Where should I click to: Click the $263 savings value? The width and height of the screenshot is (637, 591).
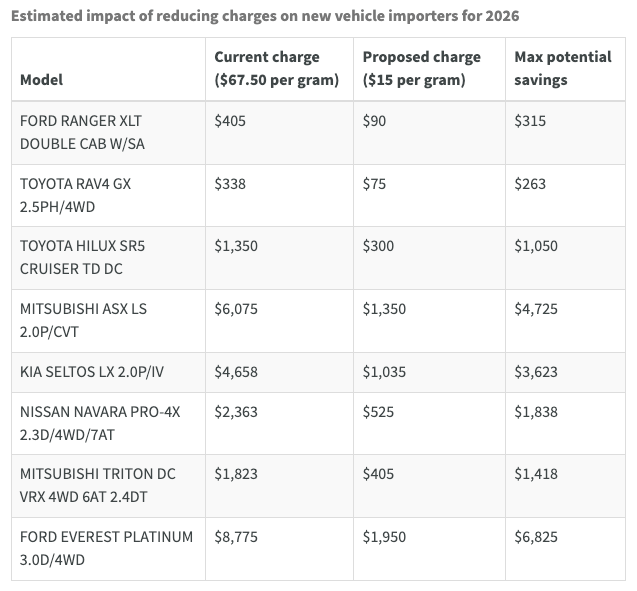pos(528,183)
